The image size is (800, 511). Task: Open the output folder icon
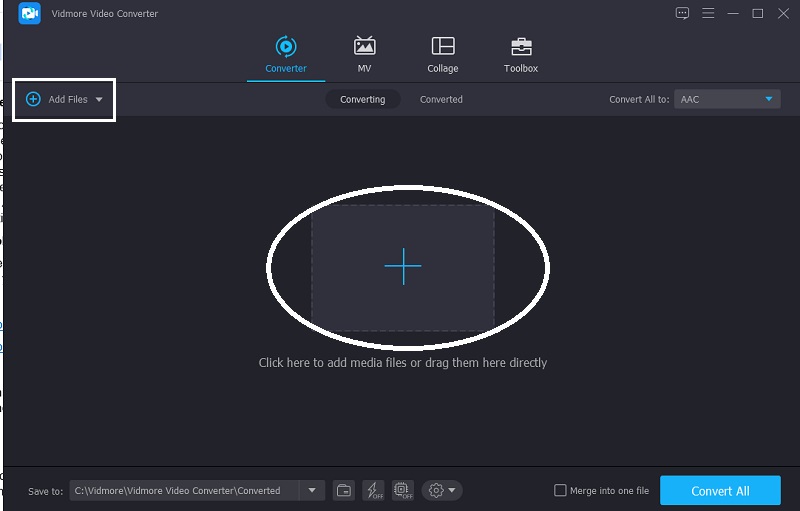point(344,490)
